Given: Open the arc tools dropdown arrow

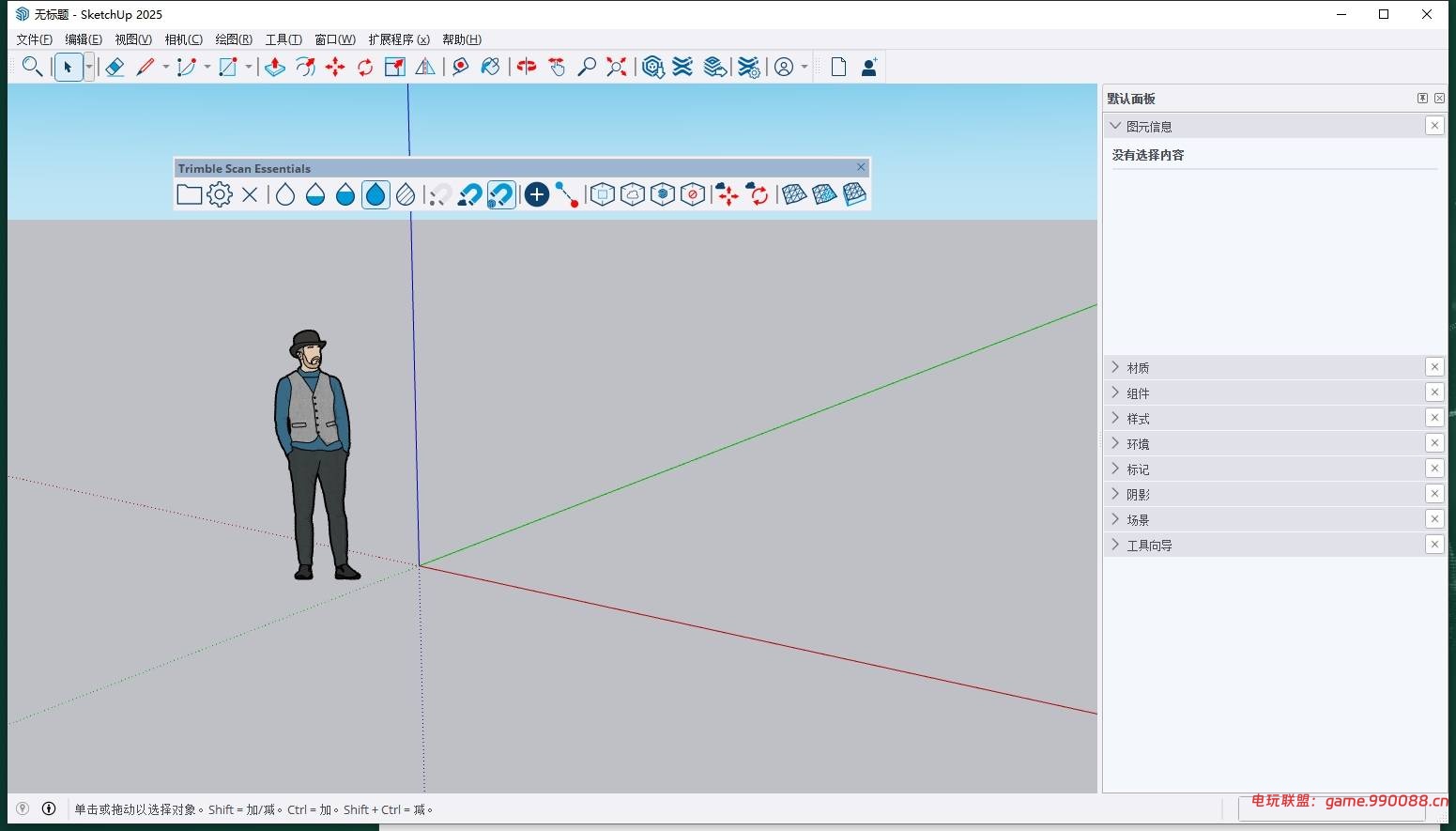Looking at the screenshot, I should point(207,69).
